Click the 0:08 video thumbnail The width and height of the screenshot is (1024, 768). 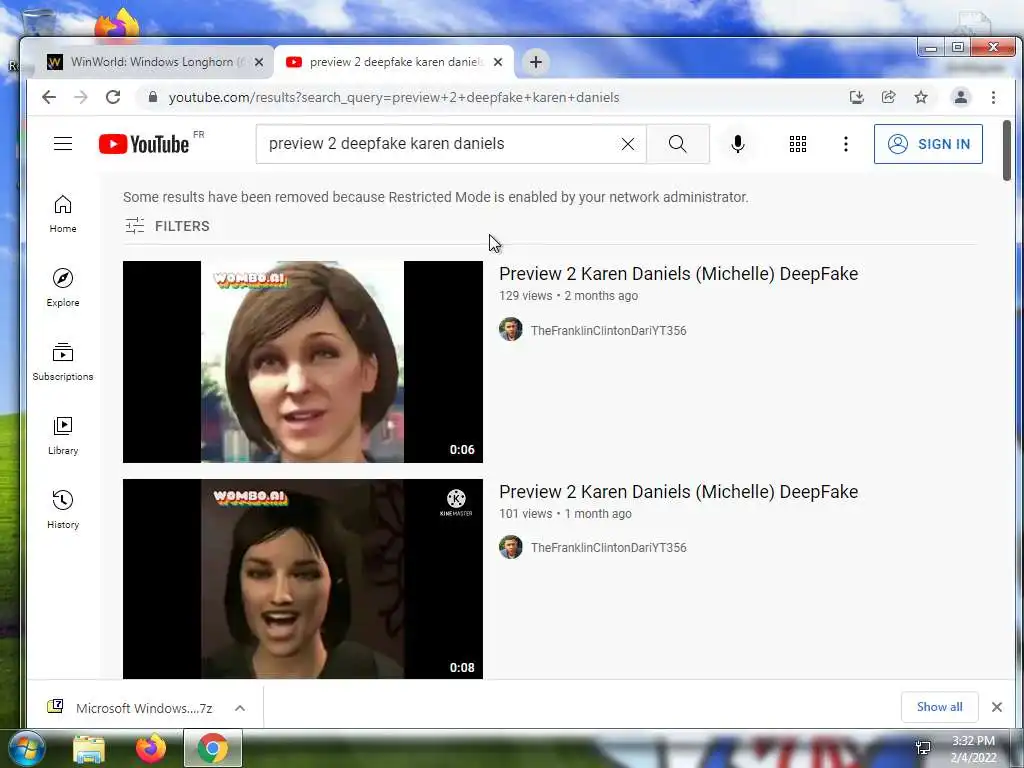(303, 579)
